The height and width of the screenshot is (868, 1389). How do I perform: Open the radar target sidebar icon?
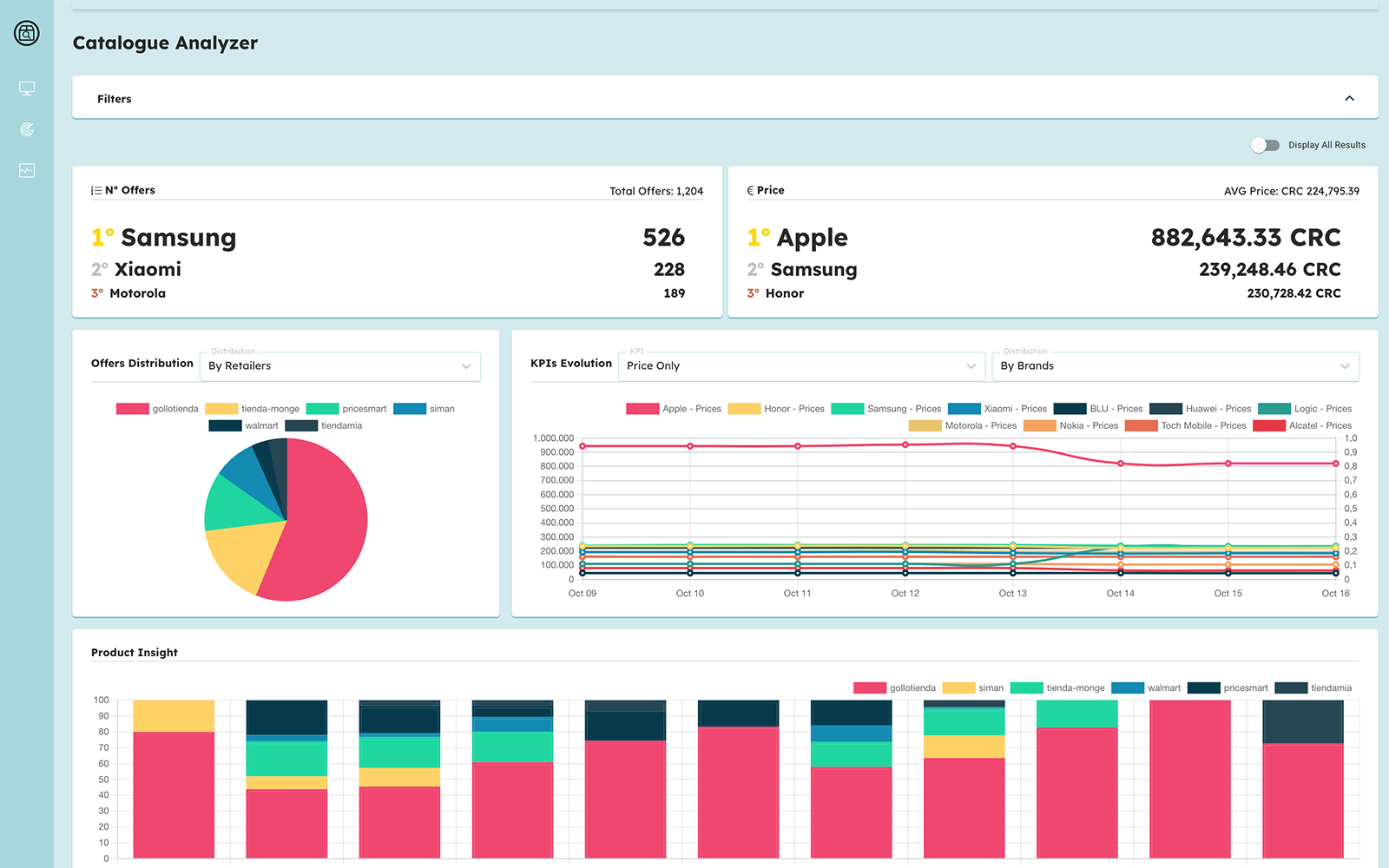point(27,129)
